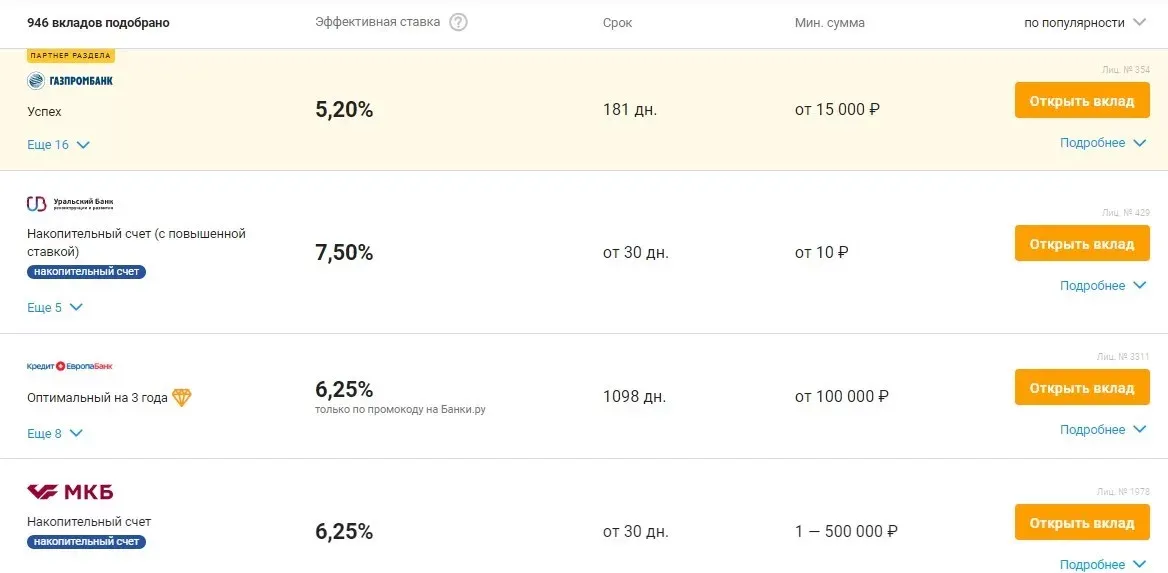Click the Credit Europe Bank logo

click(70, 366)
